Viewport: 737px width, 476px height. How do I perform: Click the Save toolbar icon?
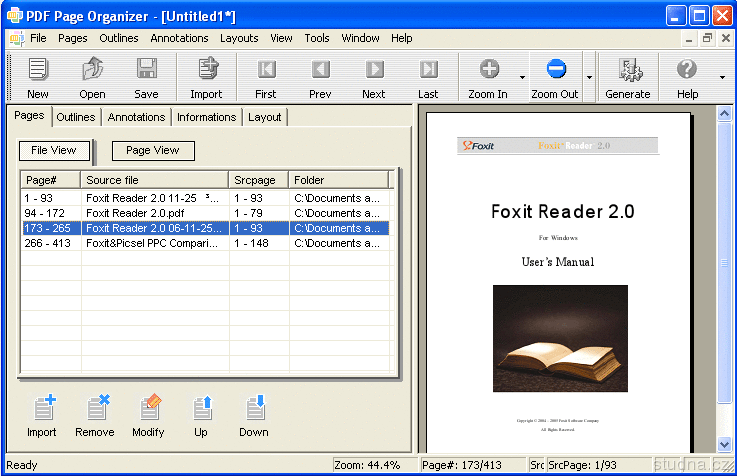click(x=146, y=77)
